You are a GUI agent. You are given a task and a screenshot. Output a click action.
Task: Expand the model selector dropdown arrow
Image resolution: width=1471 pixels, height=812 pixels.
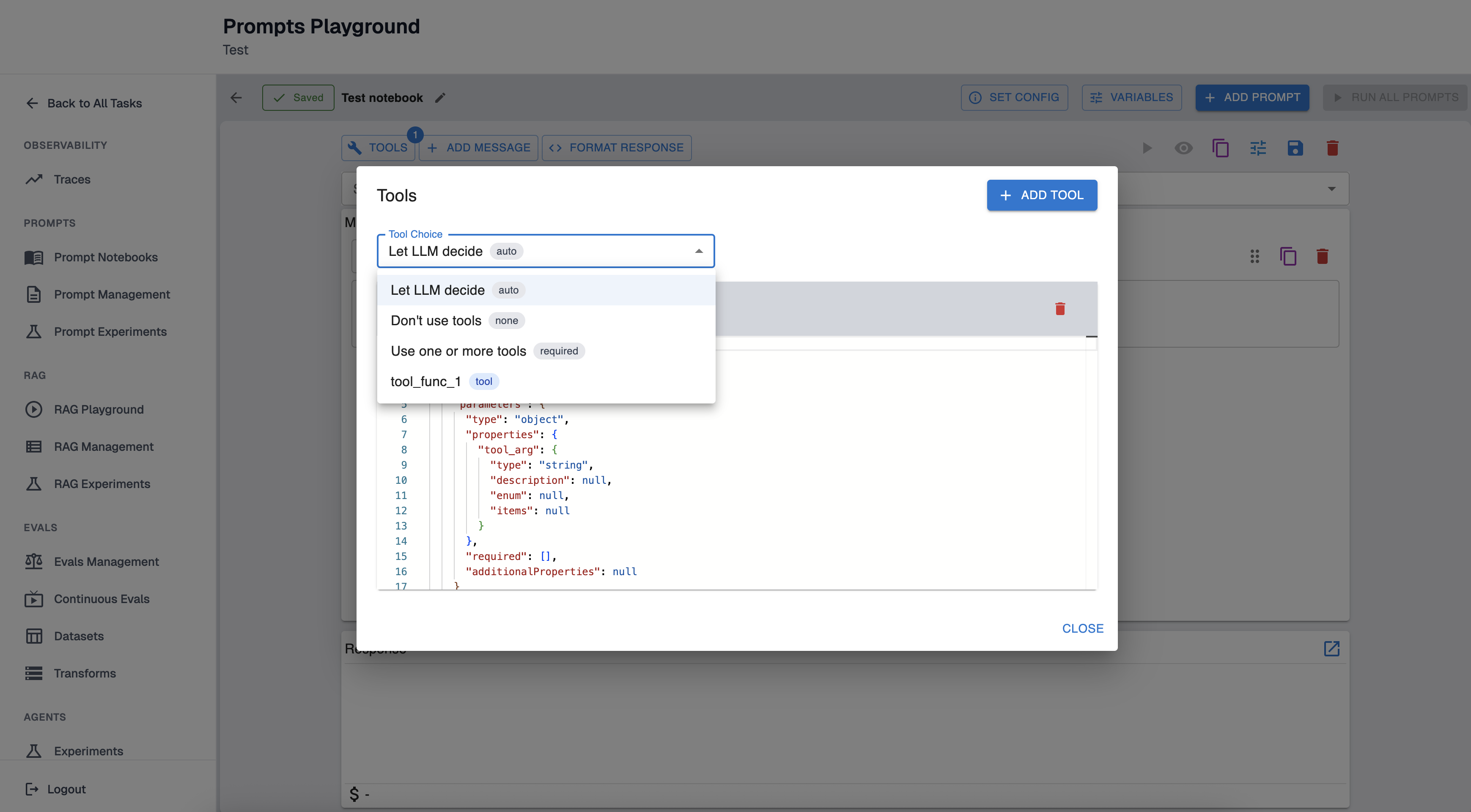click(x=1331, y=189)
